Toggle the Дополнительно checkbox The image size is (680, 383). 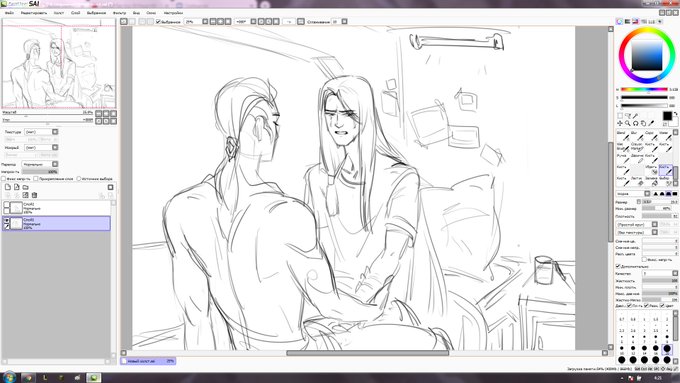618,266
